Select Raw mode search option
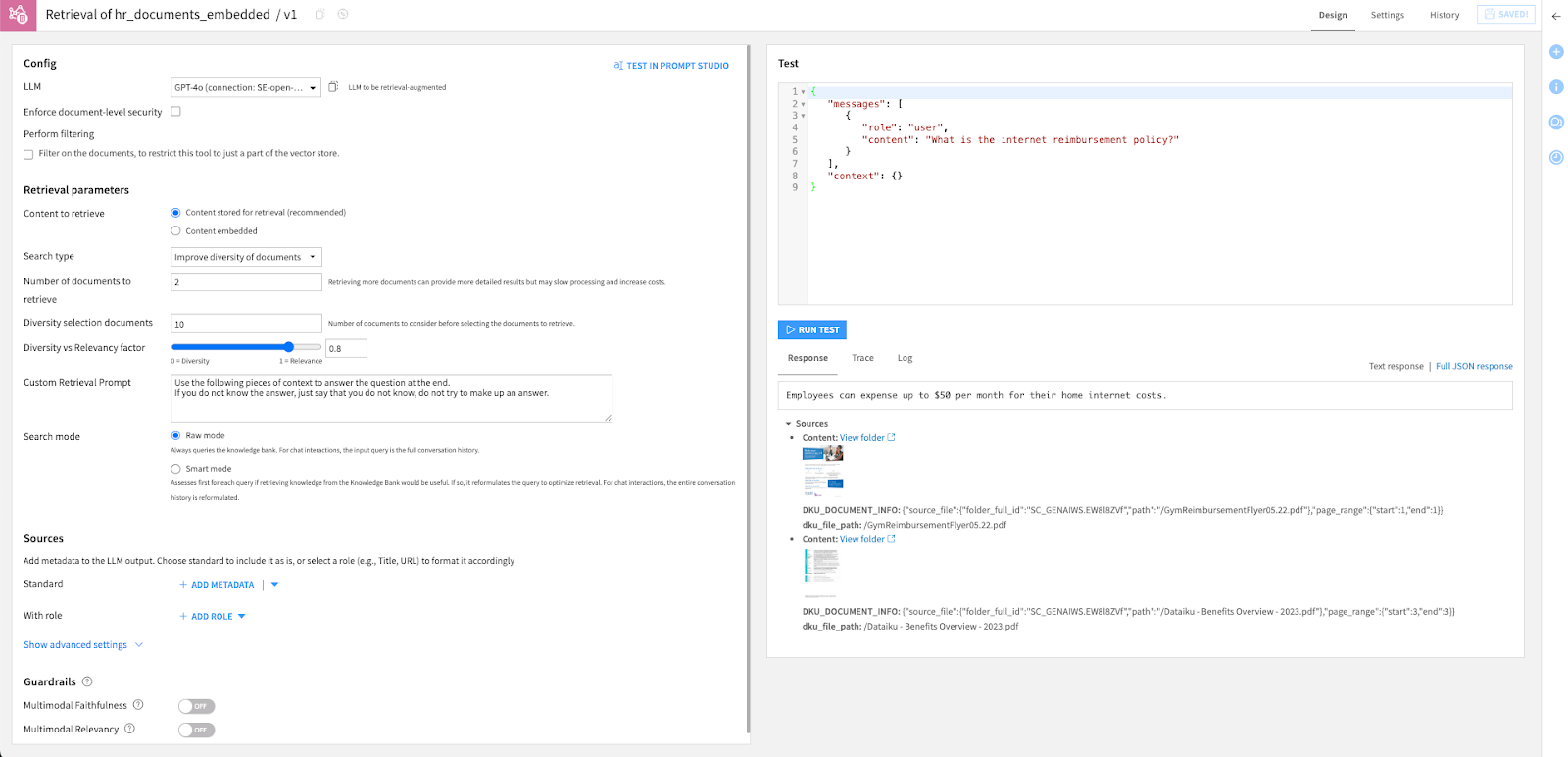 click(176, 436)
